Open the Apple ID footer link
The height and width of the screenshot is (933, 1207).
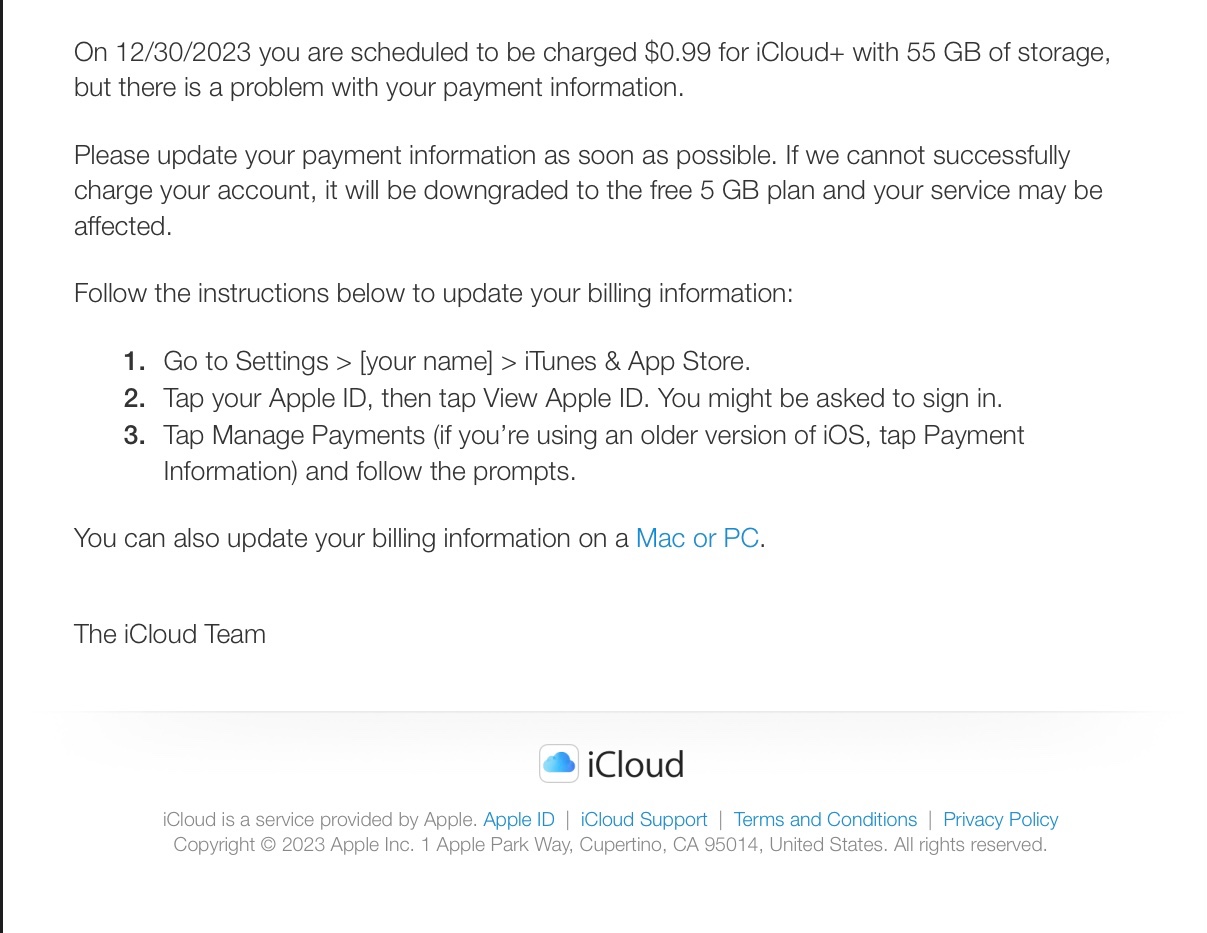(518, 820)
